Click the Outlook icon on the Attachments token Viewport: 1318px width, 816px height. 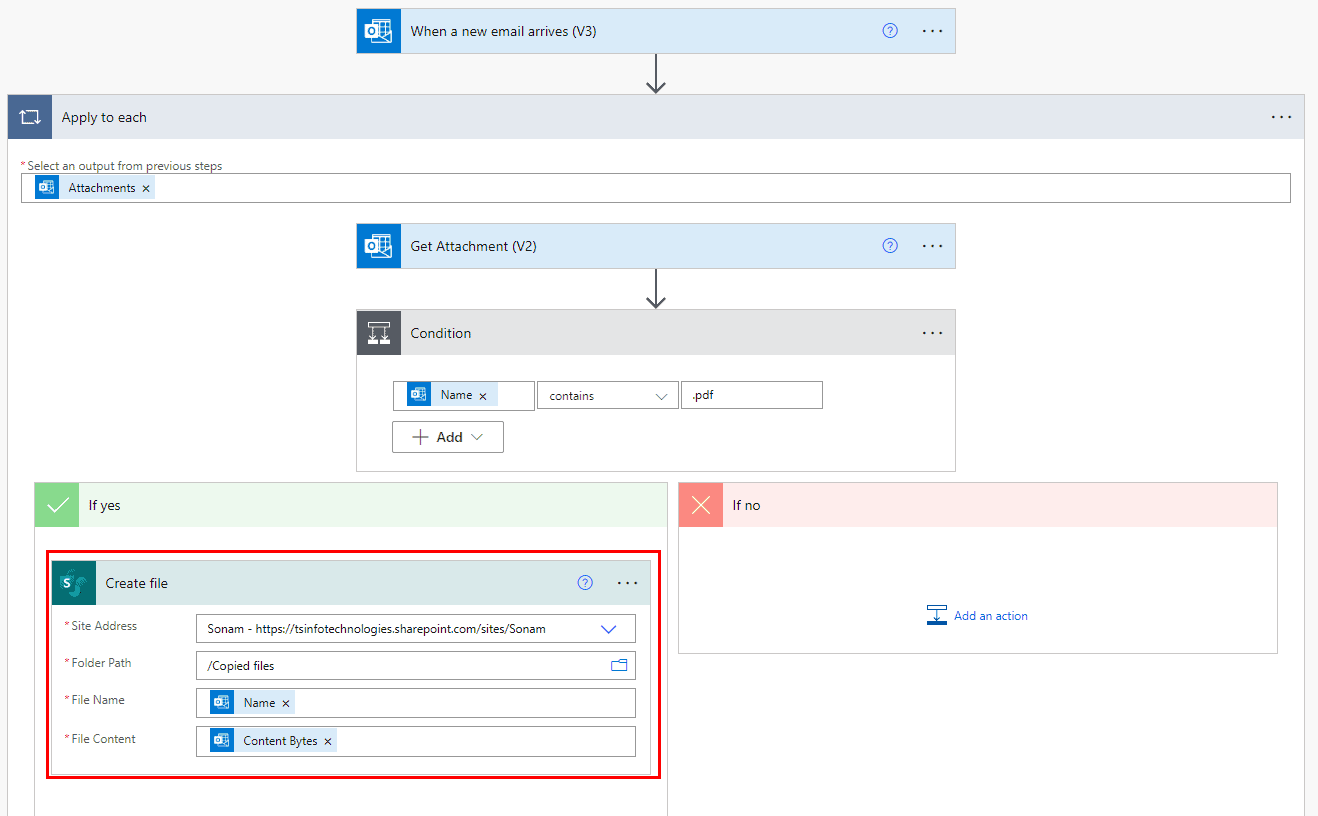[x=46, y=187]
